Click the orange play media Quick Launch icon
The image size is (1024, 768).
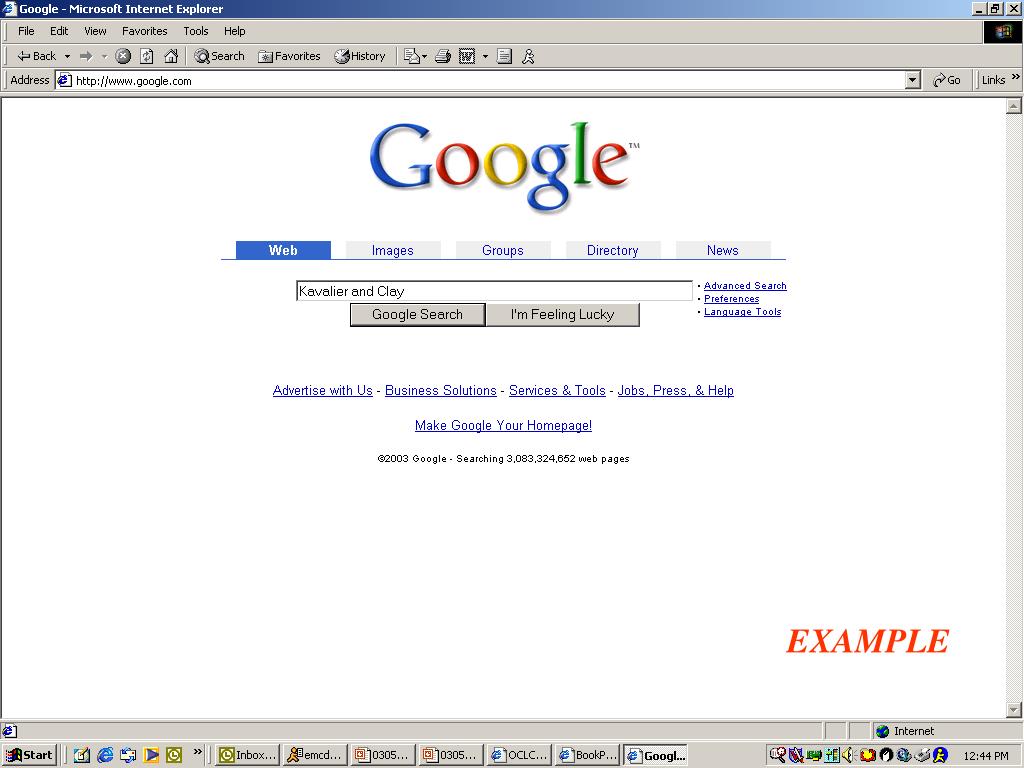151,755
